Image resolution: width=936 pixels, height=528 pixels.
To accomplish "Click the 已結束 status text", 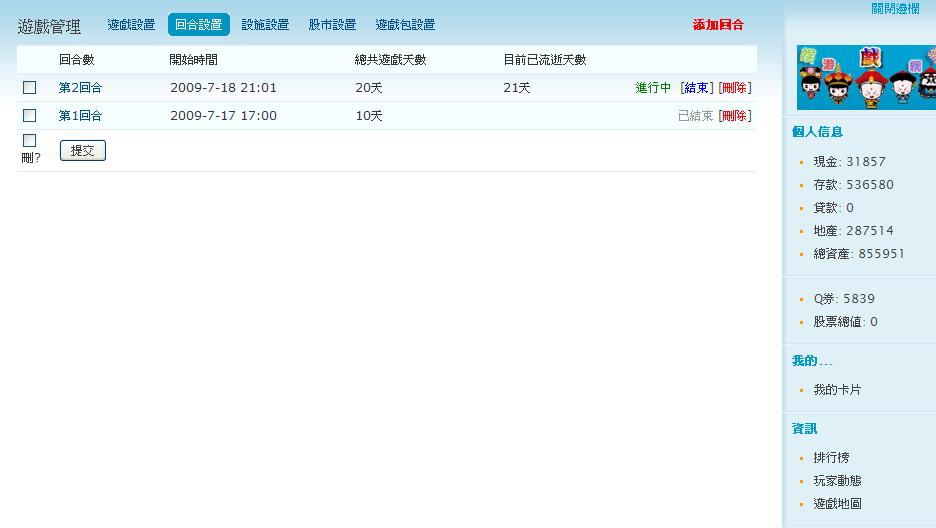I will pos(695,116).
